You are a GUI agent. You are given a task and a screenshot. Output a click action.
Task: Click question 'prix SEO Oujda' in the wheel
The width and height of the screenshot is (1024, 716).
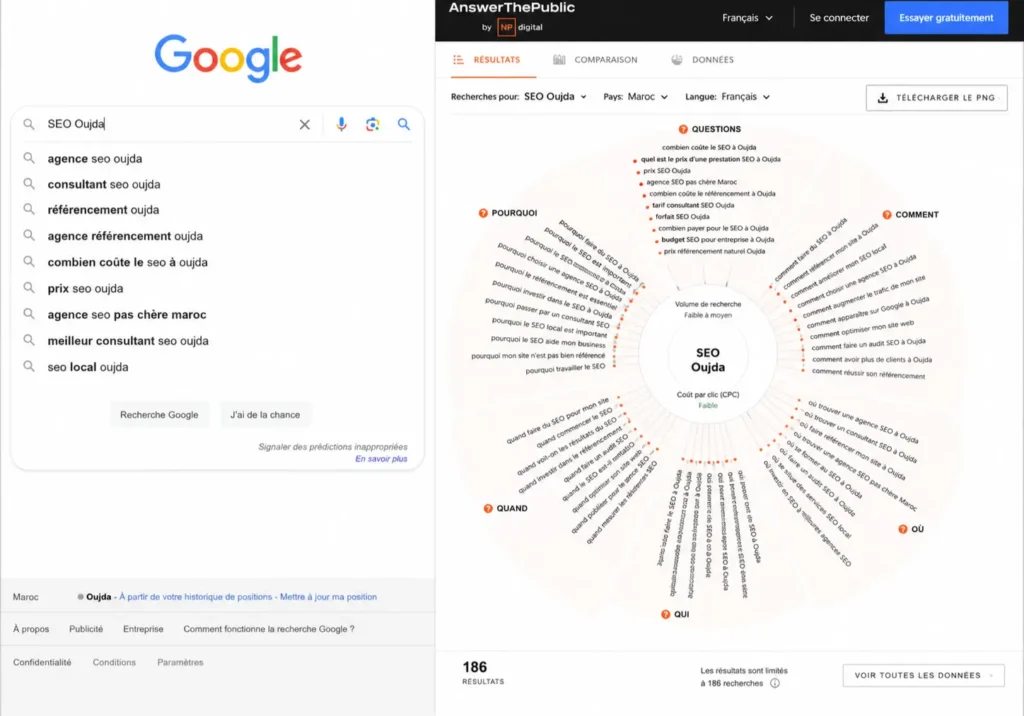(x=667, y=171)
